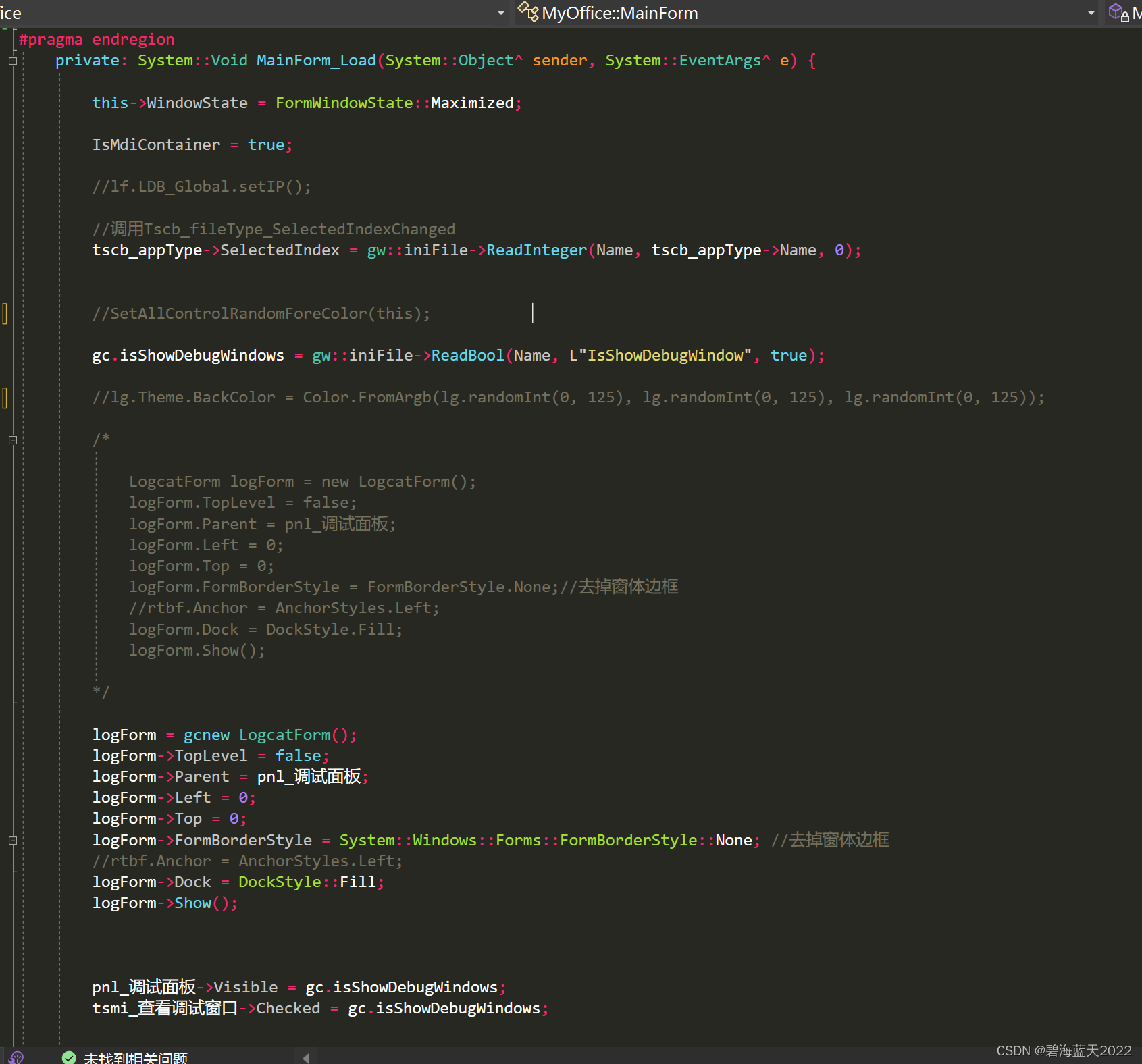This screenshot has width=1142, height=1064.
Task: Collapse the MainForm_Load function fold box
Action: pyautogui.click(x=12, y=61)
